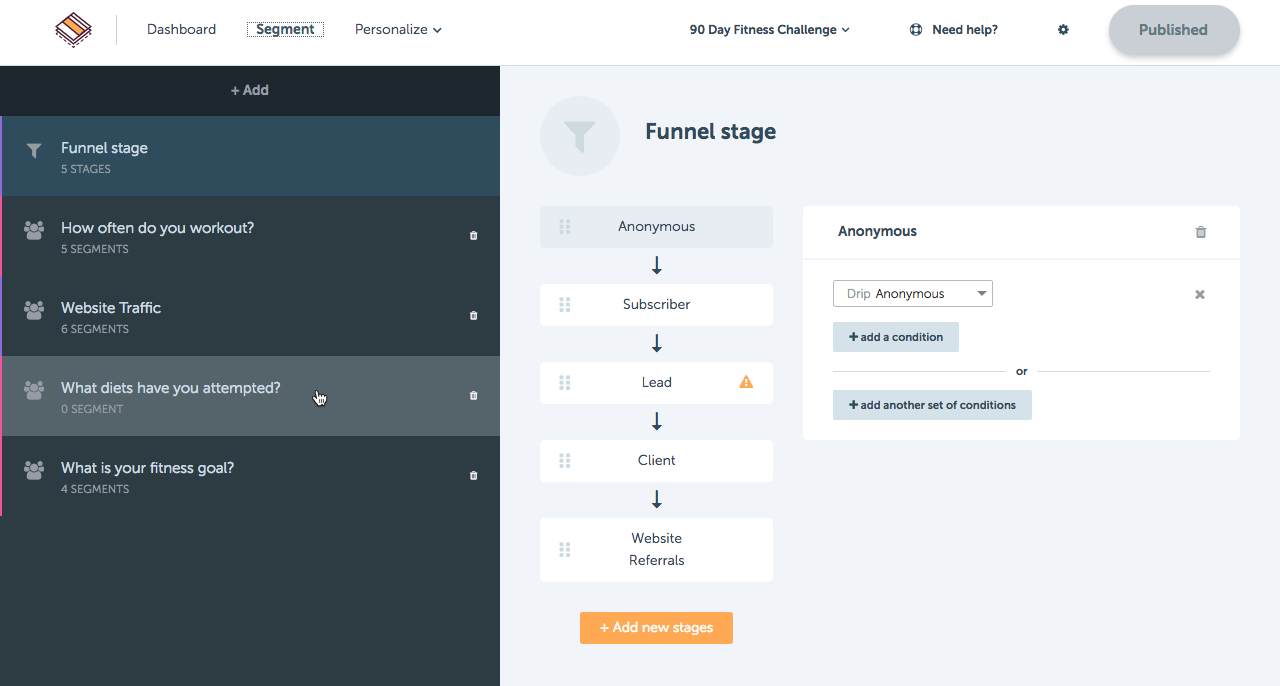Delete What diets have you attempted? group

point(474,396)
